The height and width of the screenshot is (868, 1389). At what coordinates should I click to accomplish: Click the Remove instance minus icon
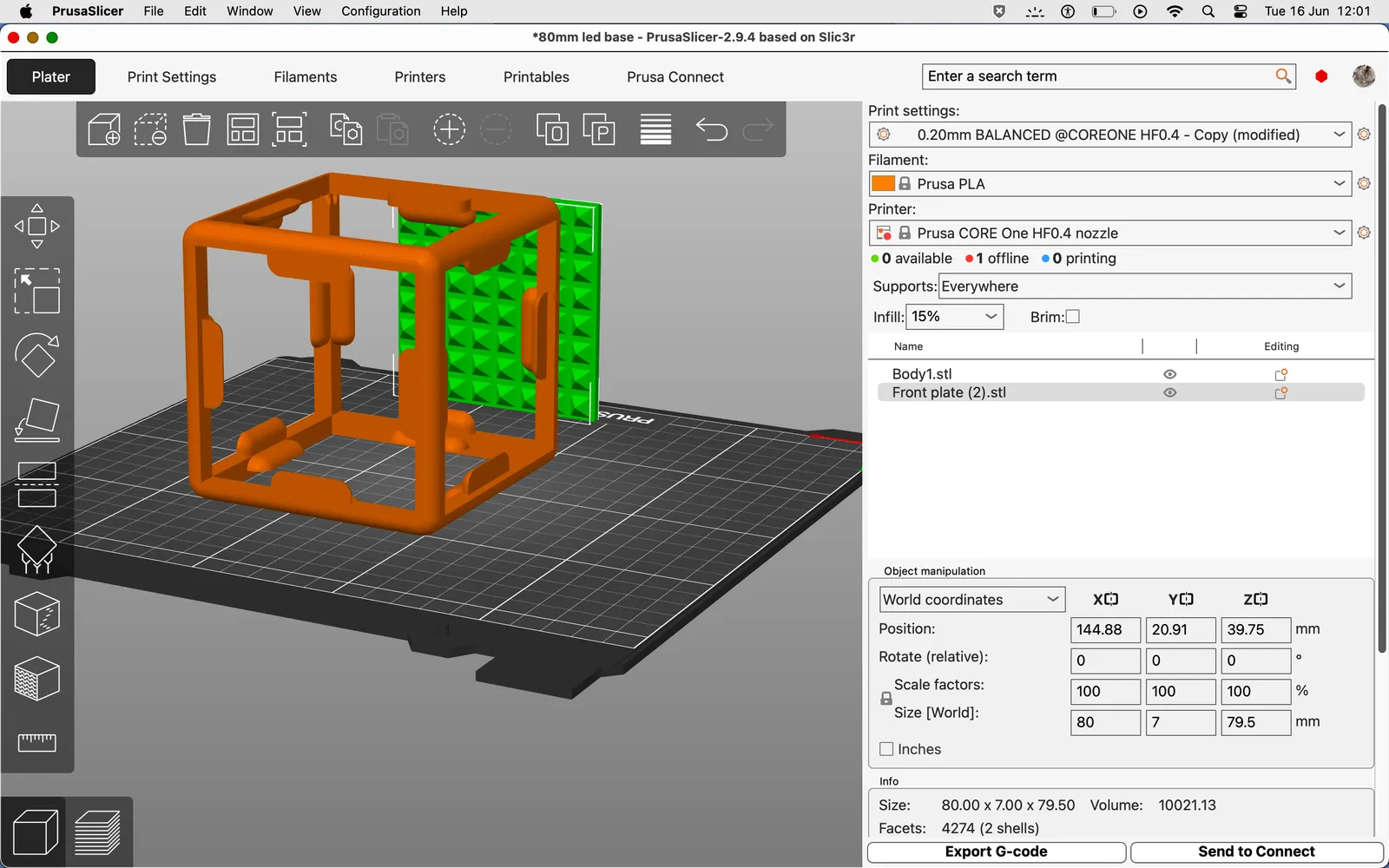[496, 130]
